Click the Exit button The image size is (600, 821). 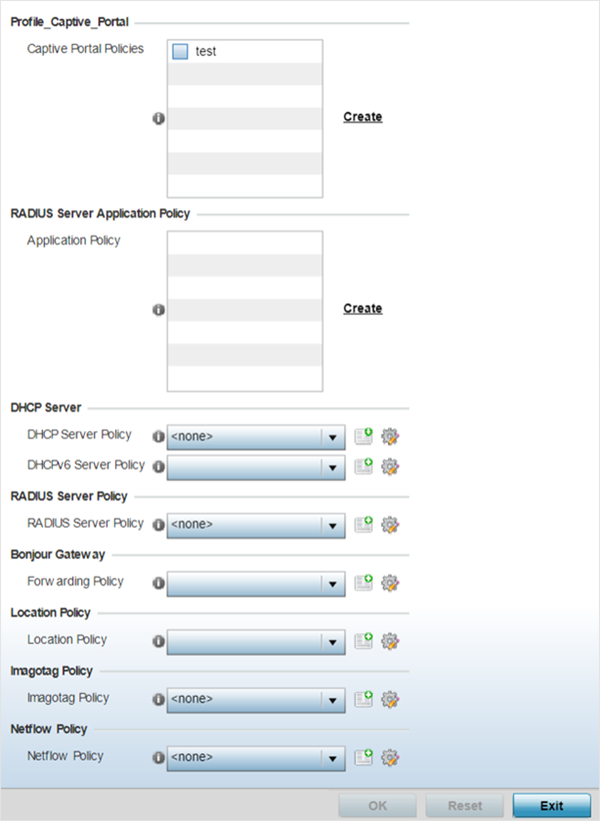point(552,806)
